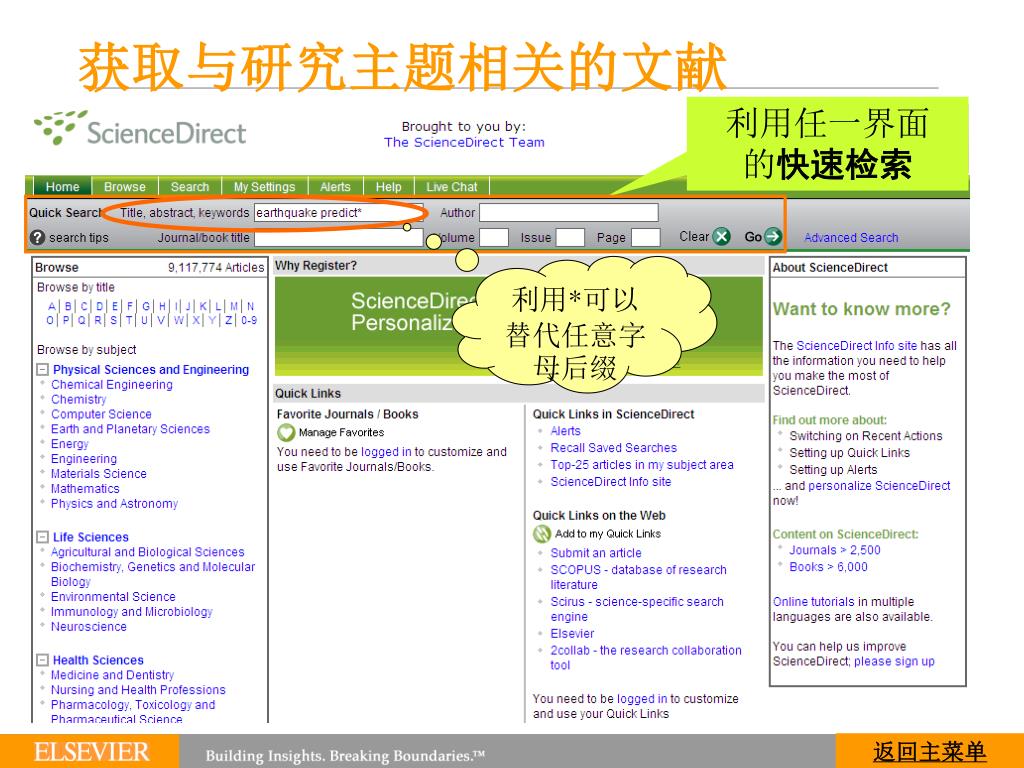Click the Volume input box

(494, 238)
